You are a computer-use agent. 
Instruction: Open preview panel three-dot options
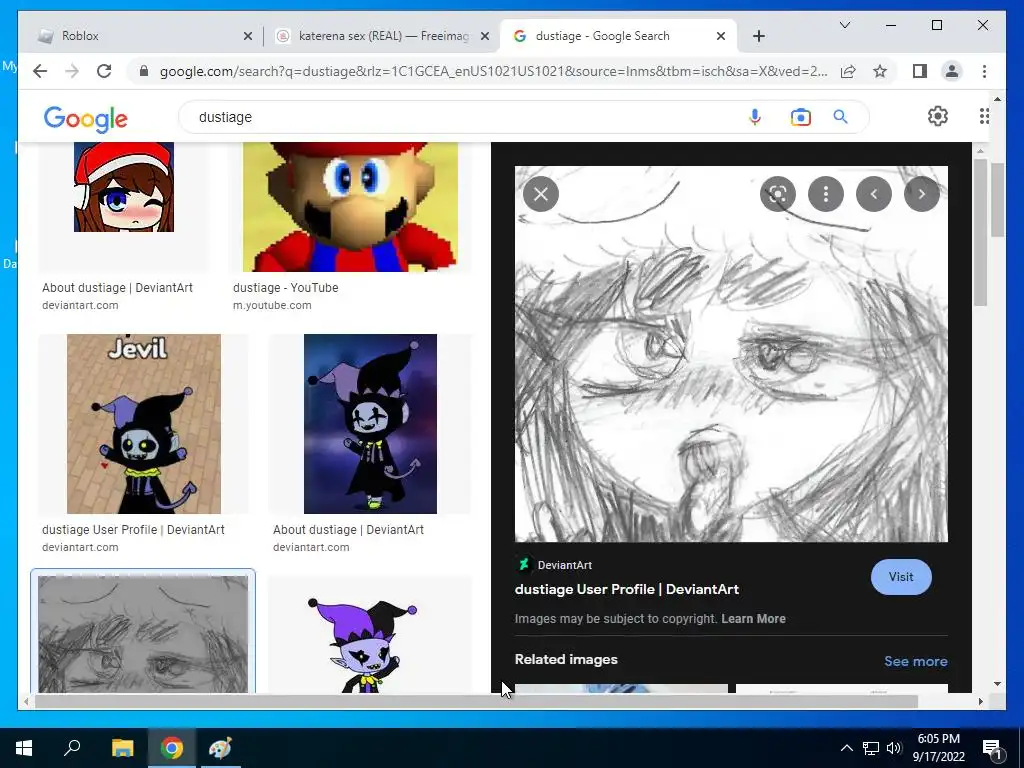[825, 194]
